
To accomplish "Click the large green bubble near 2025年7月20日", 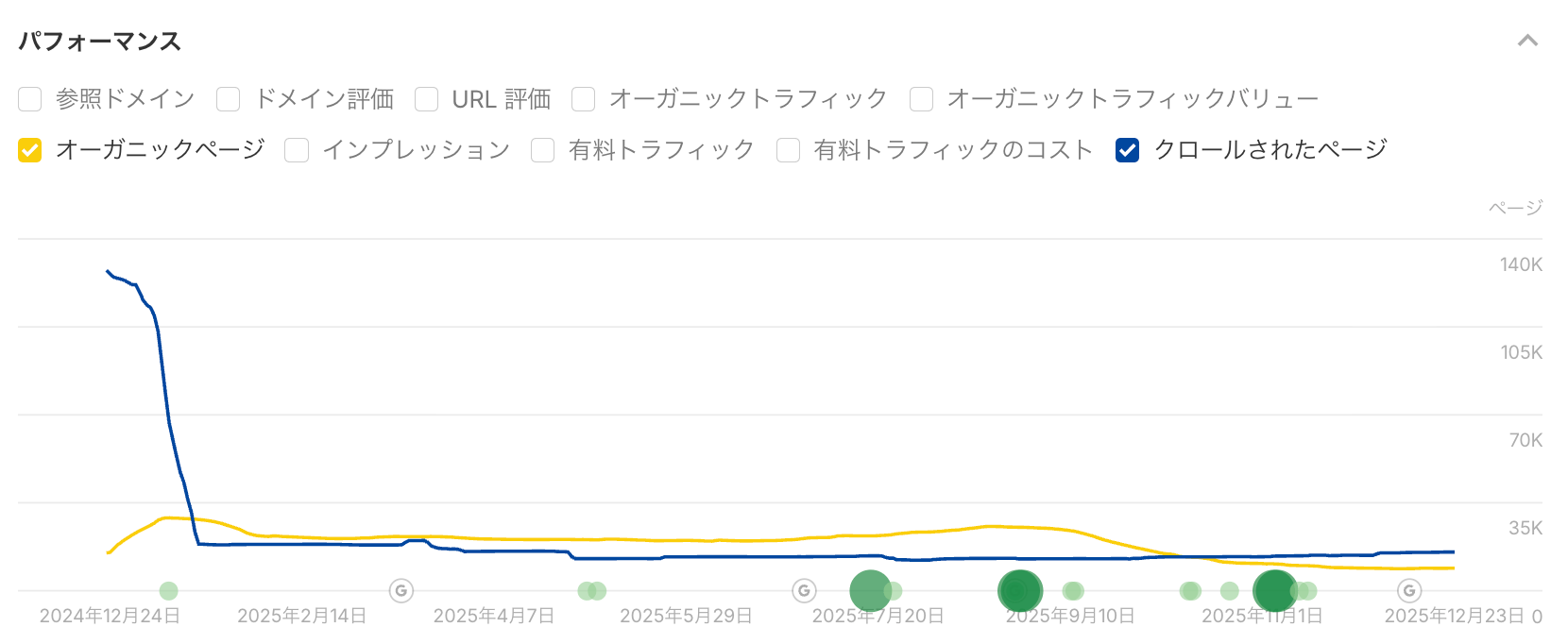I will click(x=870, y=591).
